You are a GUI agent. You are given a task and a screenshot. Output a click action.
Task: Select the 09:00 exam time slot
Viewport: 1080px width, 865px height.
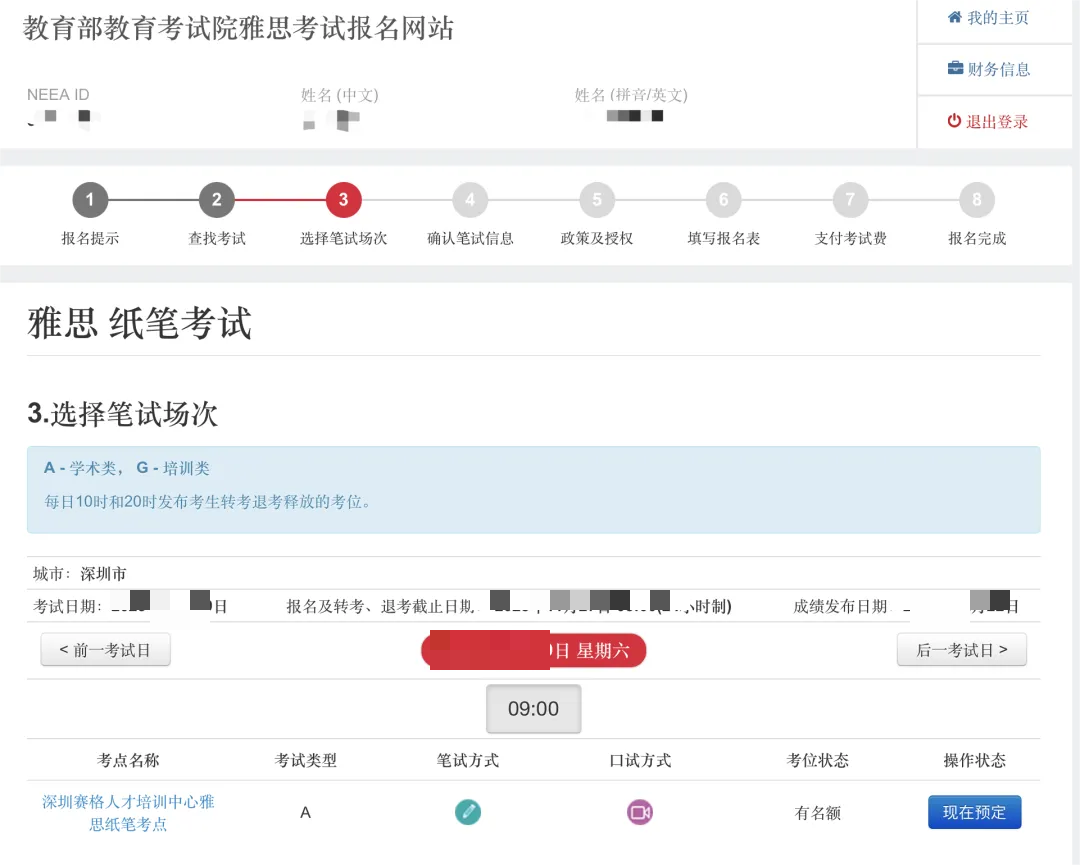tap(534, 708)
